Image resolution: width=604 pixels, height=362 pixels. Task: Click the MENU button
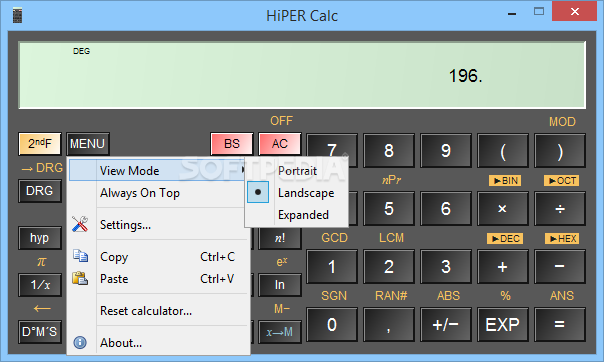click(x=87, y=144)
